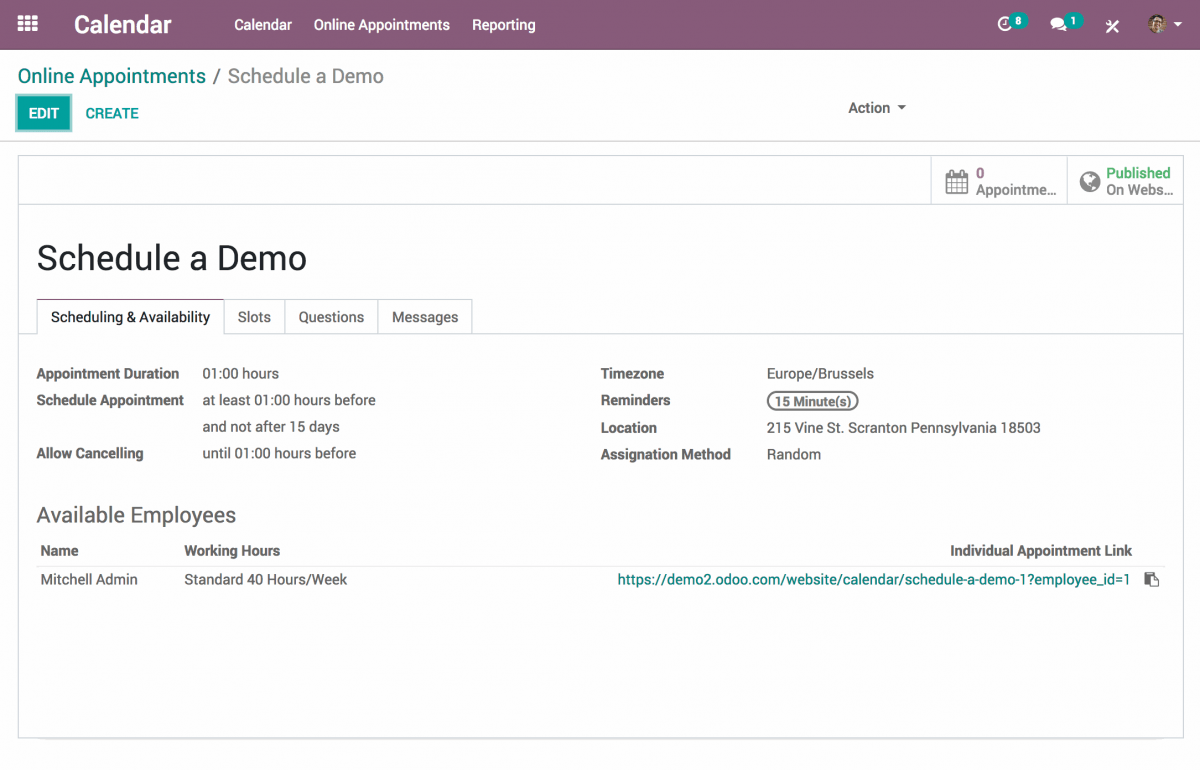Open the Action dropdown
The height and width of the screenshot is (770, 1200).
(x=875, y=108)
